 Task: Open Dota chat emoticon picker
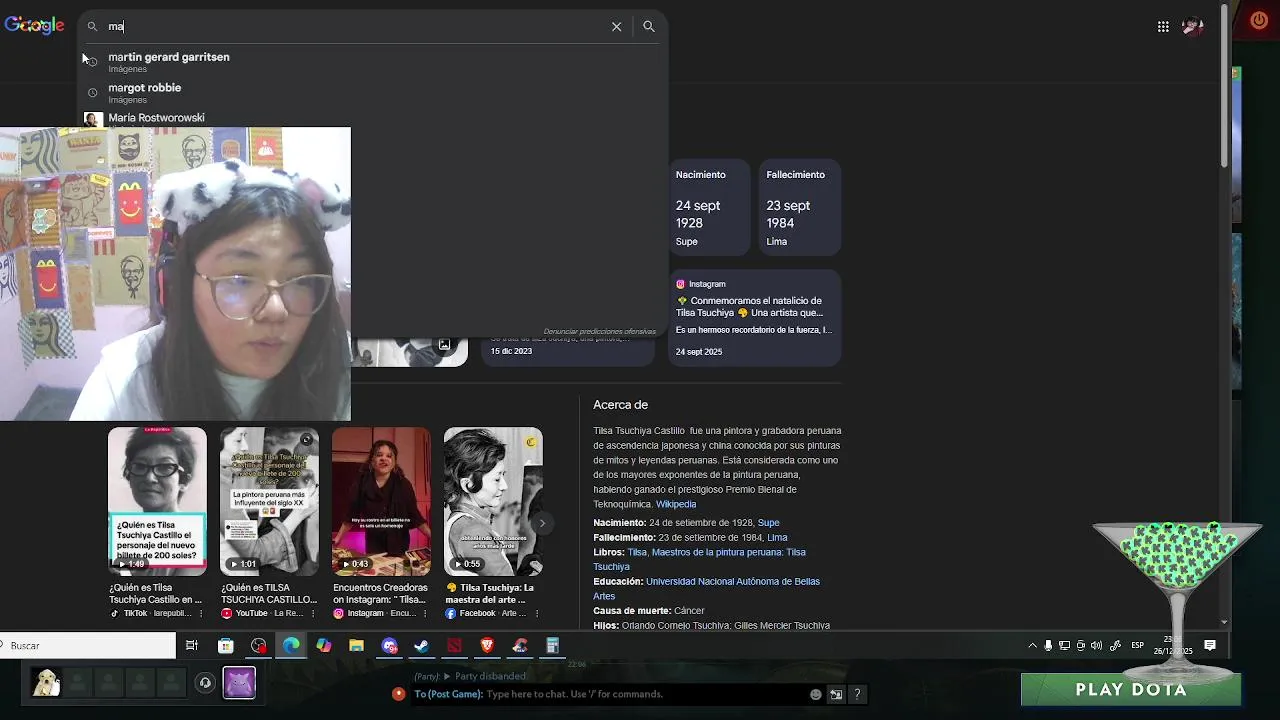(x=816, y=694)
